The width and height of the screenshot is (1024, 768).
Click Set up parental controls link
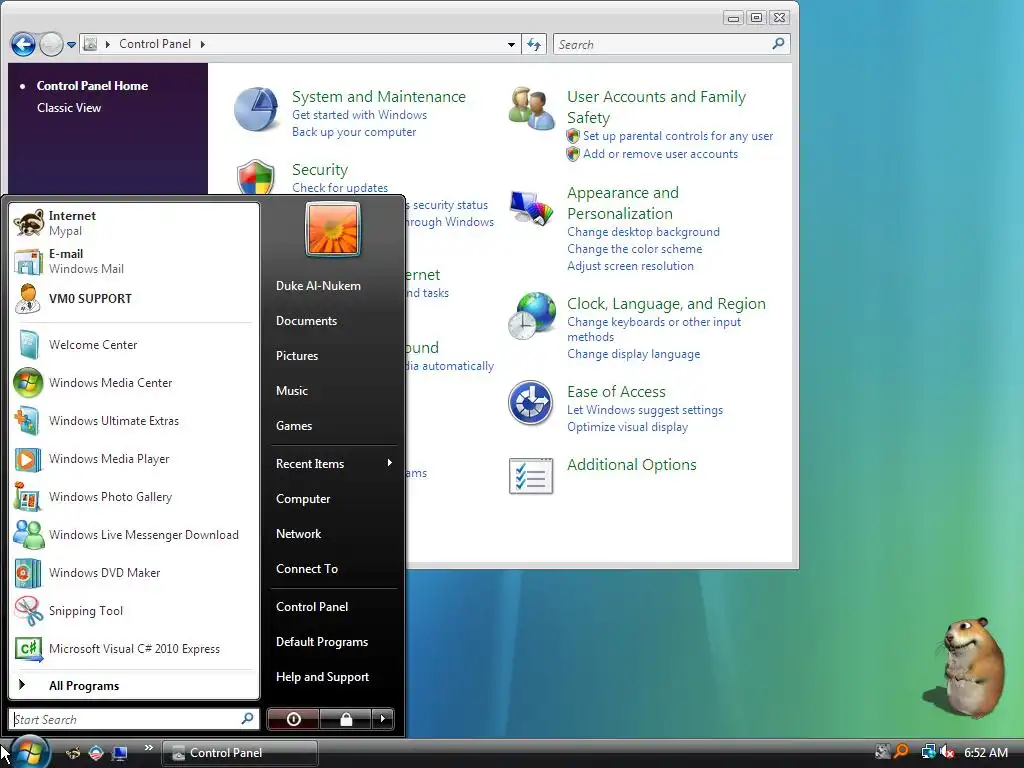click(x=678, y=136)
